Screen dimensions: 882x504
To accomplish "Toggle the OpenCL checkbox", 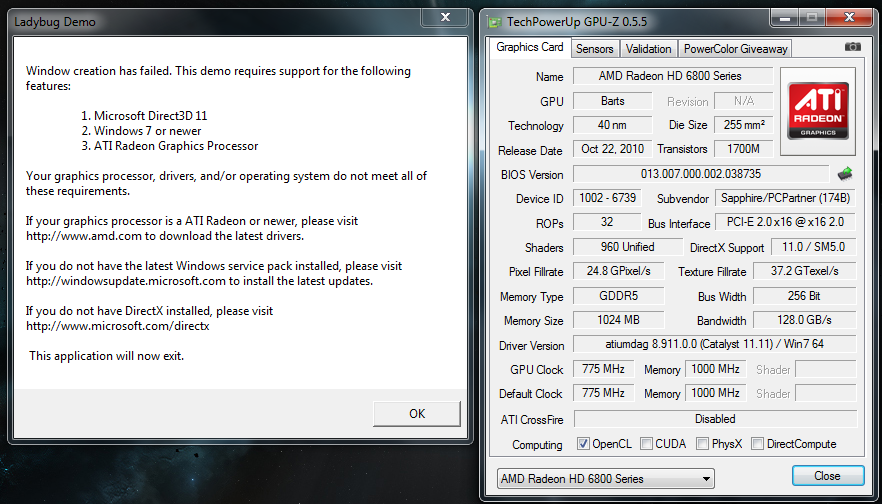I will pyautogui.click(x=583, y=444).
